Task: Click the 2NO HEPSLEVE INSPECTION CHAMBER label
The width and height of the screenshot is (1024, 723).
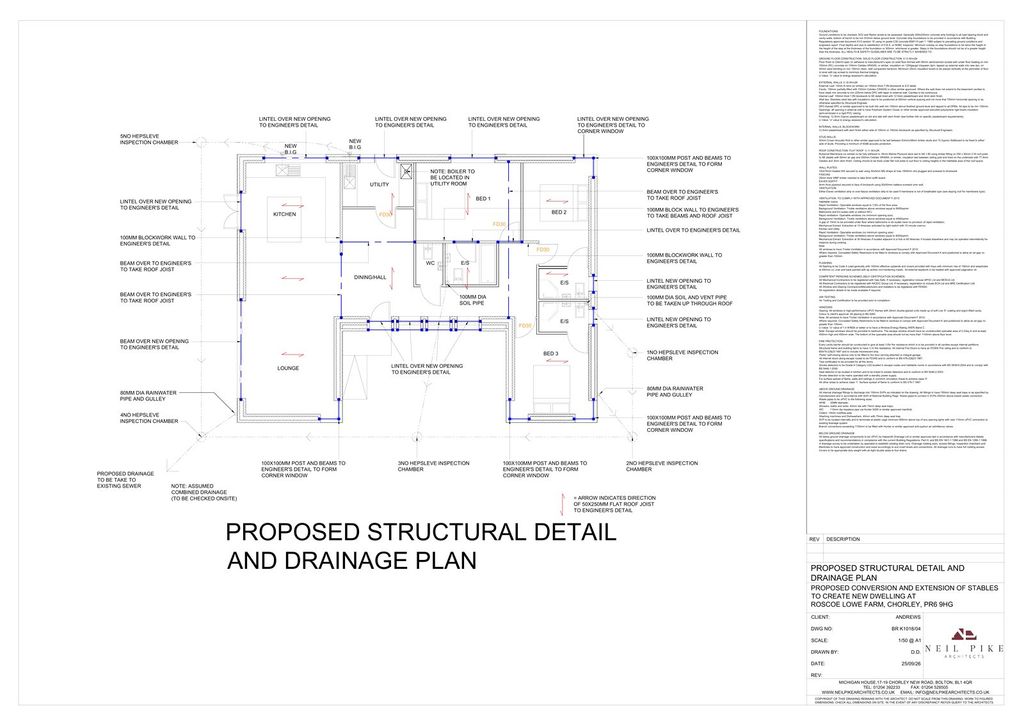Action: [x=662, y=466]
